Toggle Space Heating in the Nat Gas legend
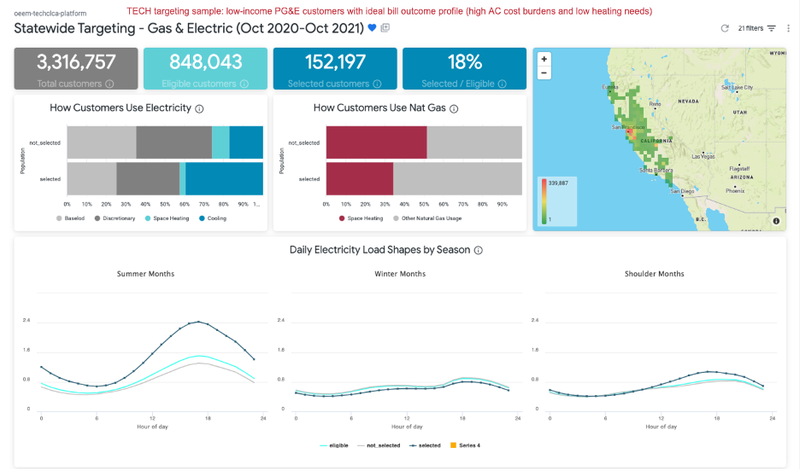Screen dimensions: 800x471 pyautogui.click(x=363, y=217)
